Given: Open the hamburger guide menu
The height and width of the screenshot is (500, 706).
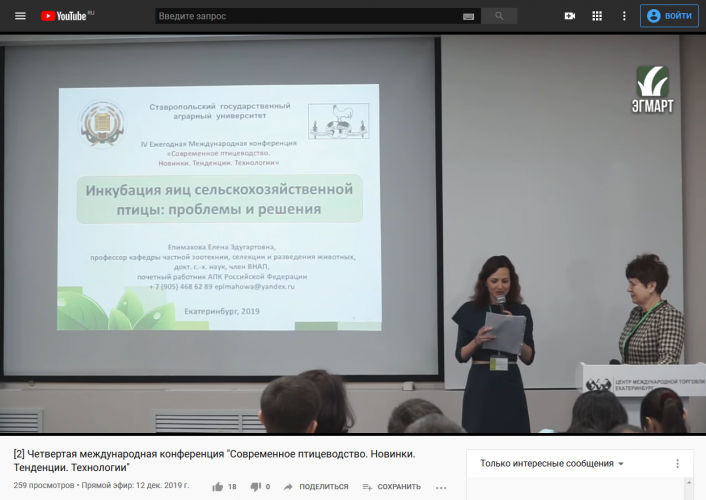Looking at the screenshot, I should click(x=20, y=16).
